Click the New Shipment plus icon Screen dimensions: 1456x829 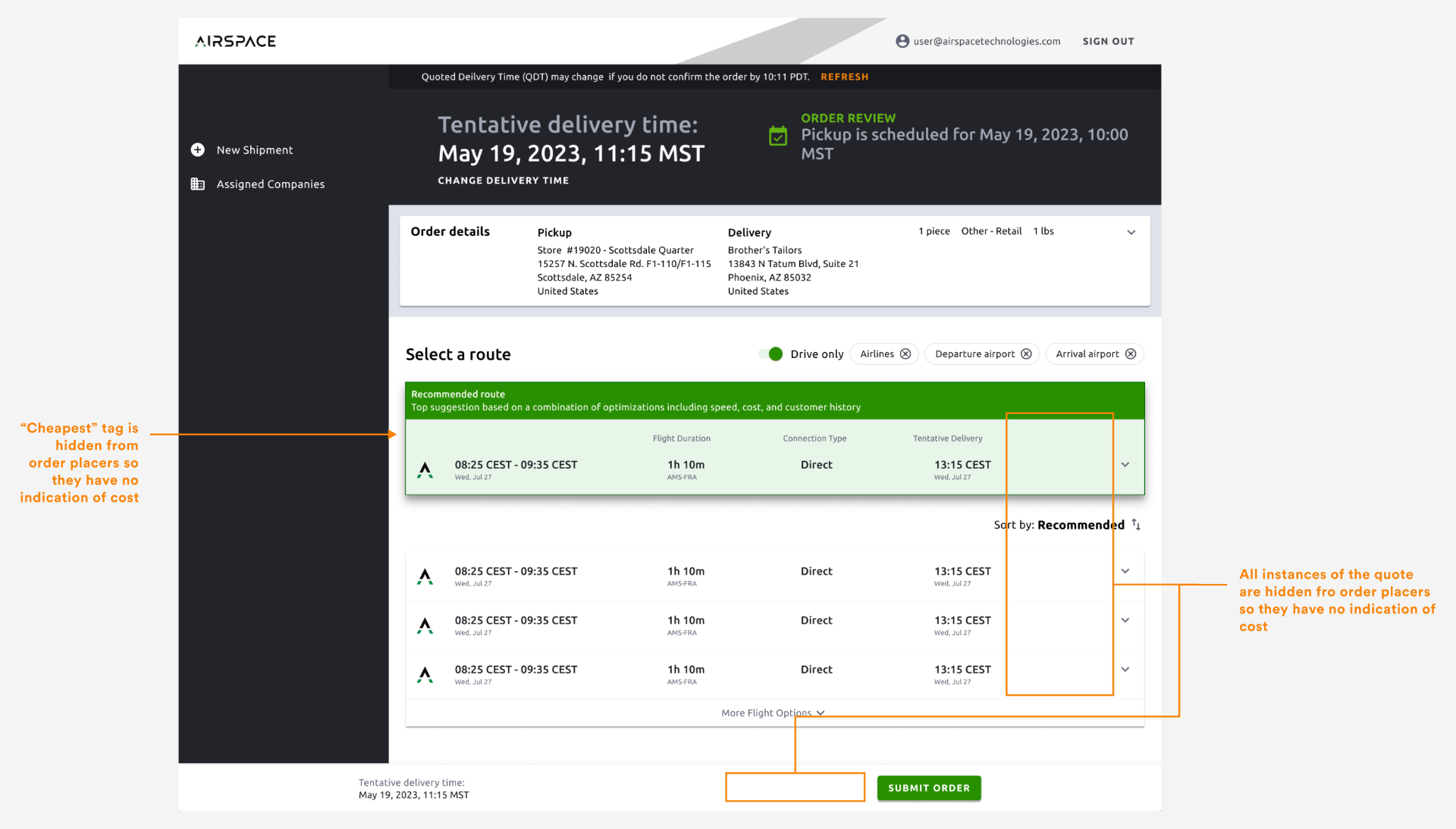pos(198,150)
